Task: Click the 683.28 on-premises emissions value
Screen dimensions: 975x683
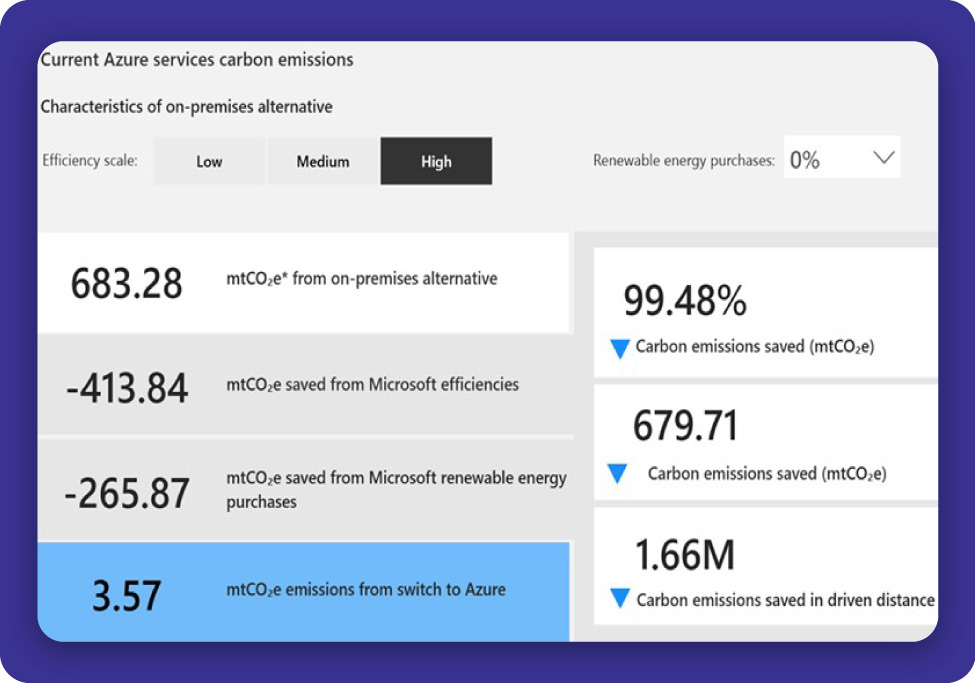Action: coord(127,284)
